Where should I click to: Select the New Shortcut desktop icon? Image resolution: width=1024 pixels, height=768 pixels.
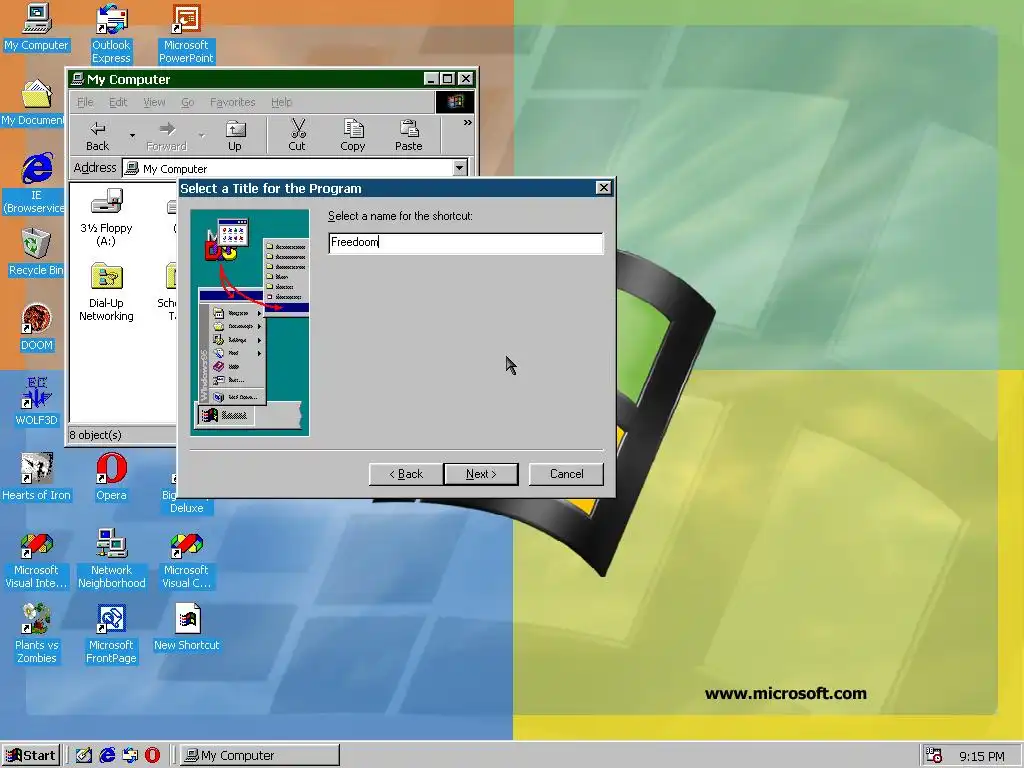point(186,627)
